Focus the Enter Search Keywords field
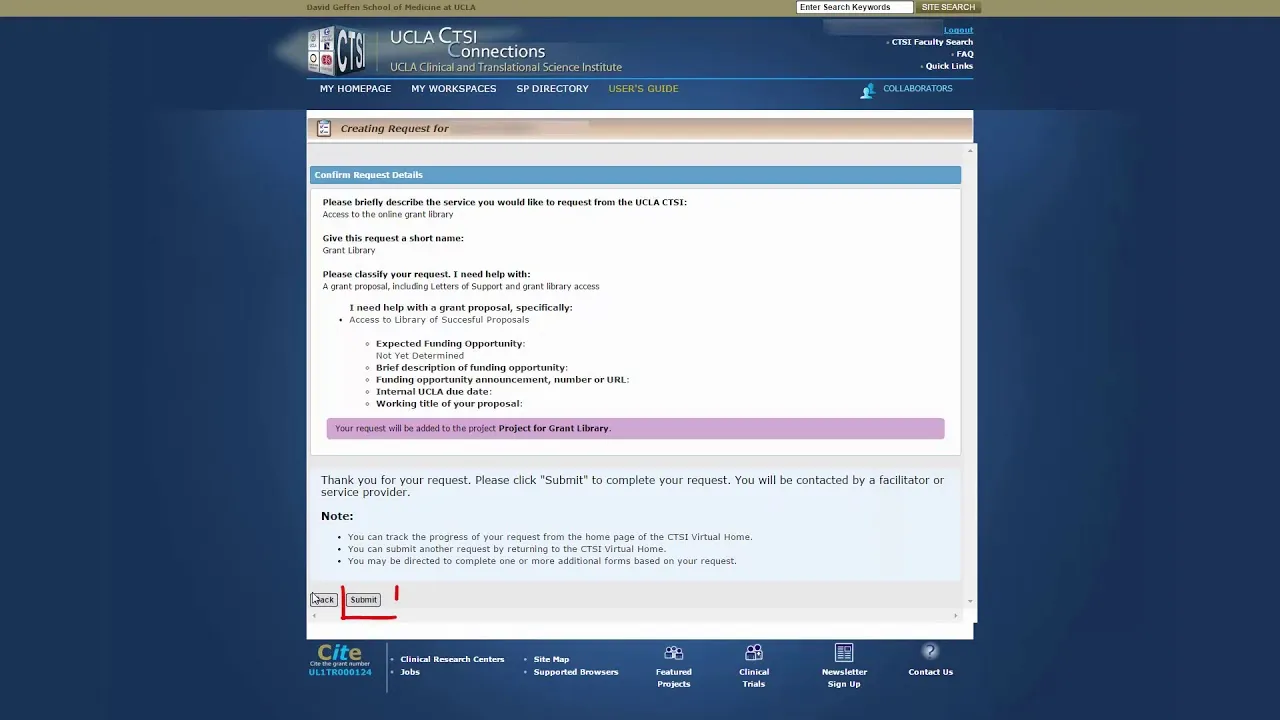Viewport: 1280px width, 720px height. pos(854,7)
